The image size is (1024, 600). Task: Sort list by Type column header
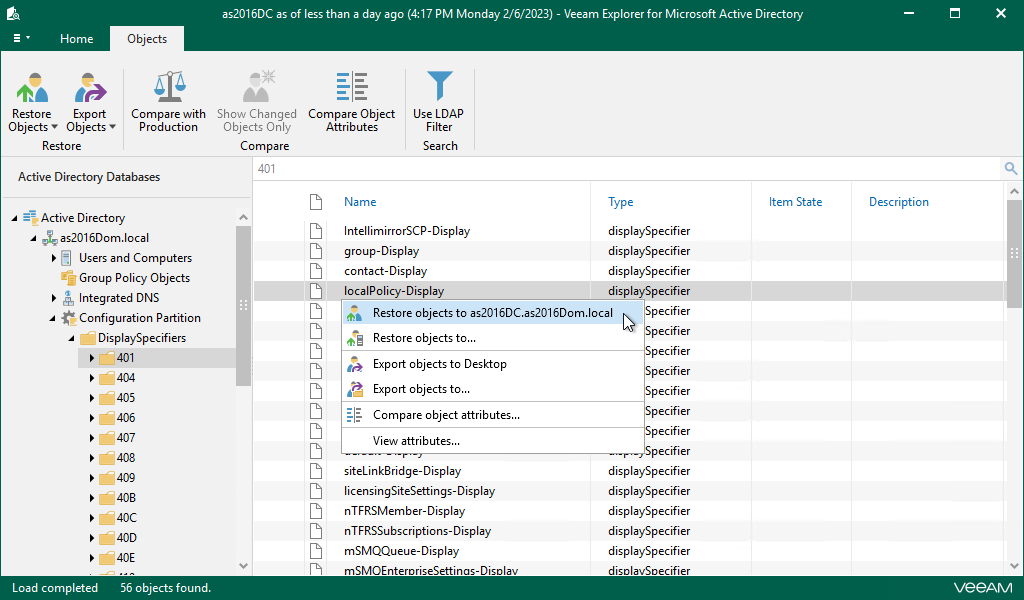point(620,202)
